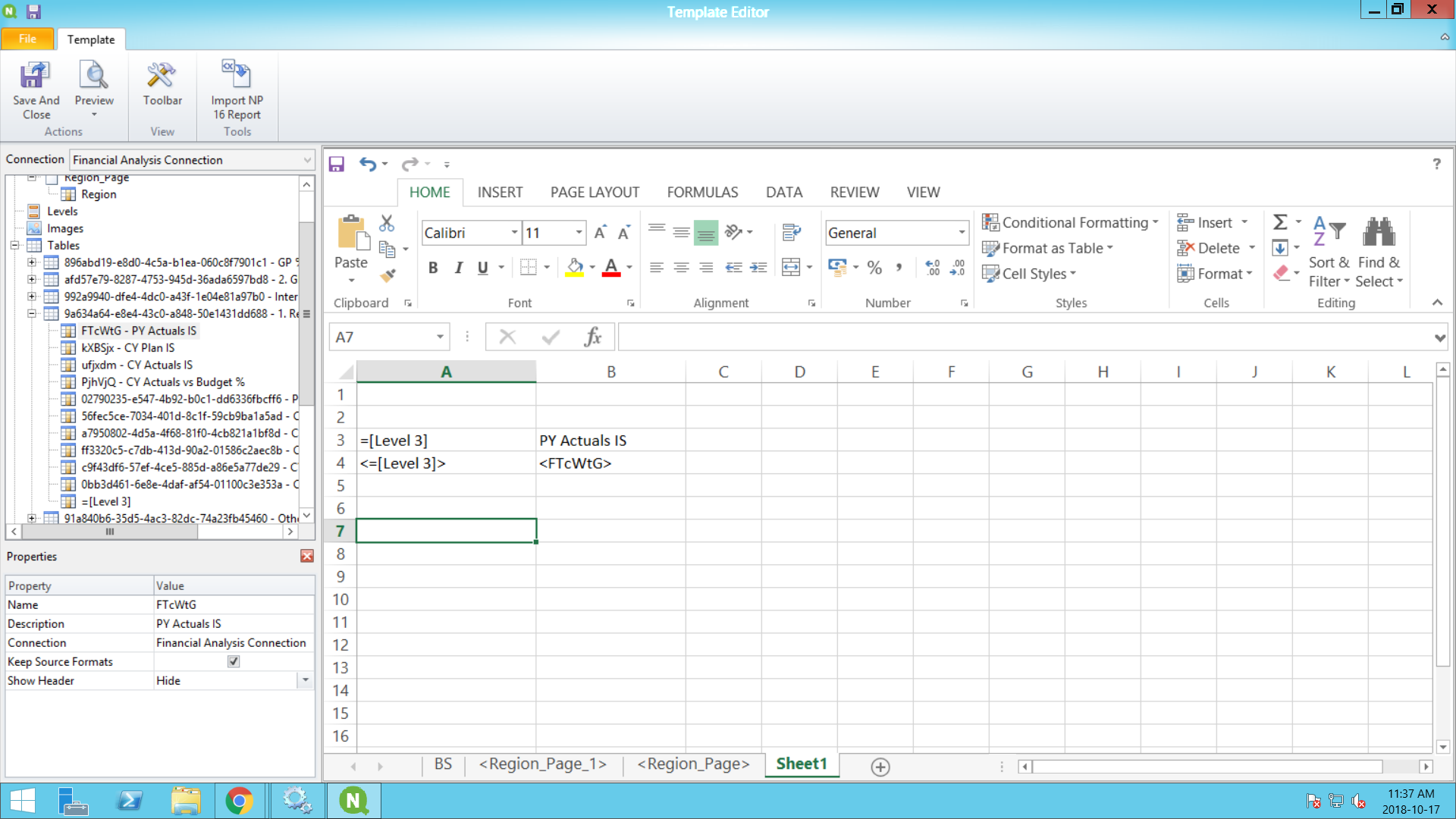Screen dimensions: 1456x819
Task: Switch to the FORMULAS ribbon tab
Action: click(x=702, y=193)
